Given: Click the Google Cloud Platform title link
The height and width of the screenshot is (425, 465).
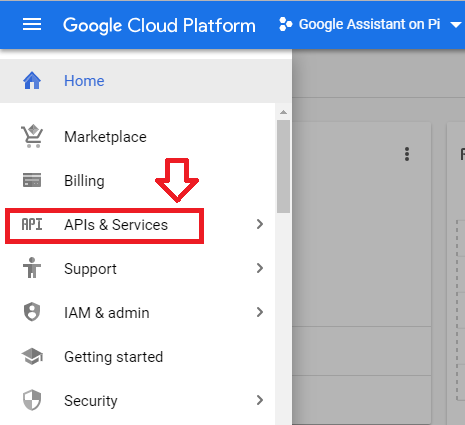Looking at the screenshot, I should pos(159,25).
